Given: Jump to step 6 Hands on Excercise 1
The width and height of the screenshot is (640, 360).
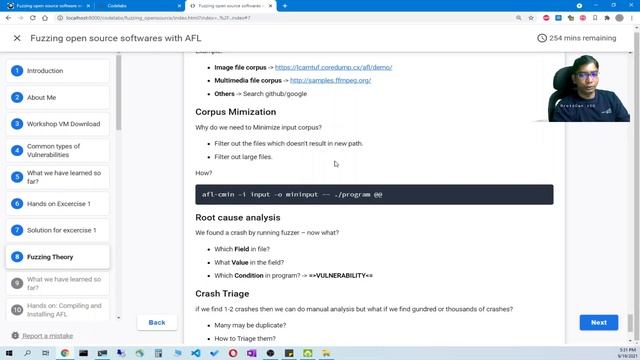Looking at the screenshot, I should 58,203.
